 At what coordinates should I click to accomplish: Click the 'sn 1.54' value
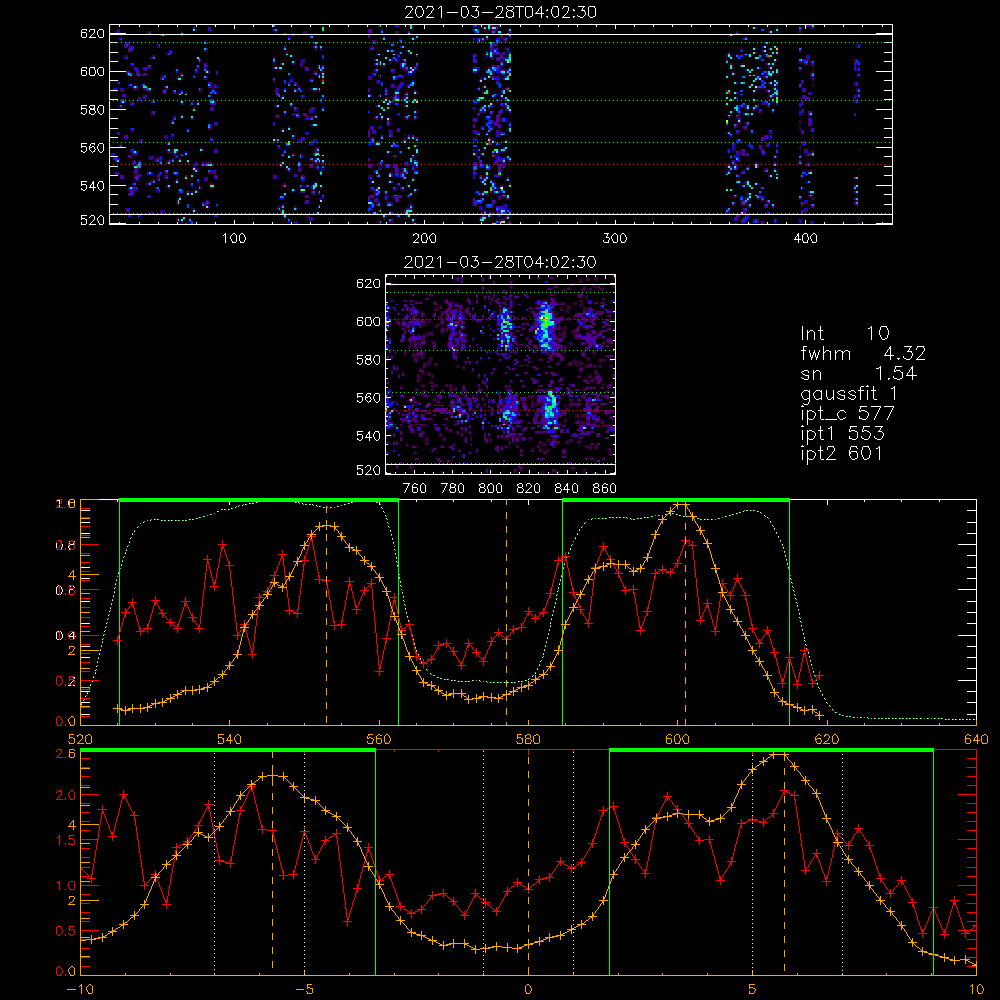click(858, 373)
